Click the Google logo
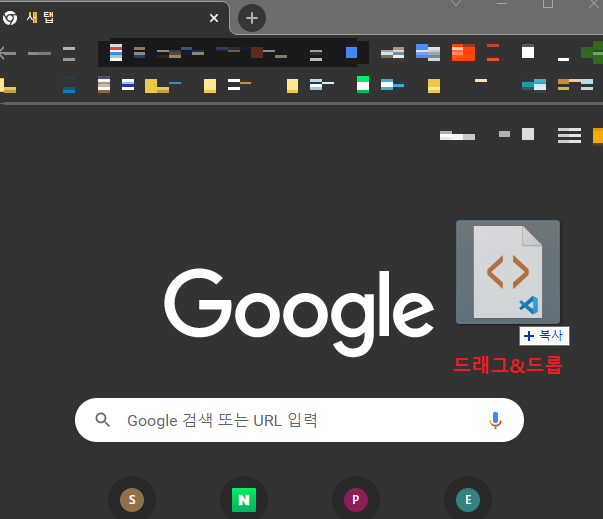The height and width of the screenshot is (519, 603). [x=299, y=312]
